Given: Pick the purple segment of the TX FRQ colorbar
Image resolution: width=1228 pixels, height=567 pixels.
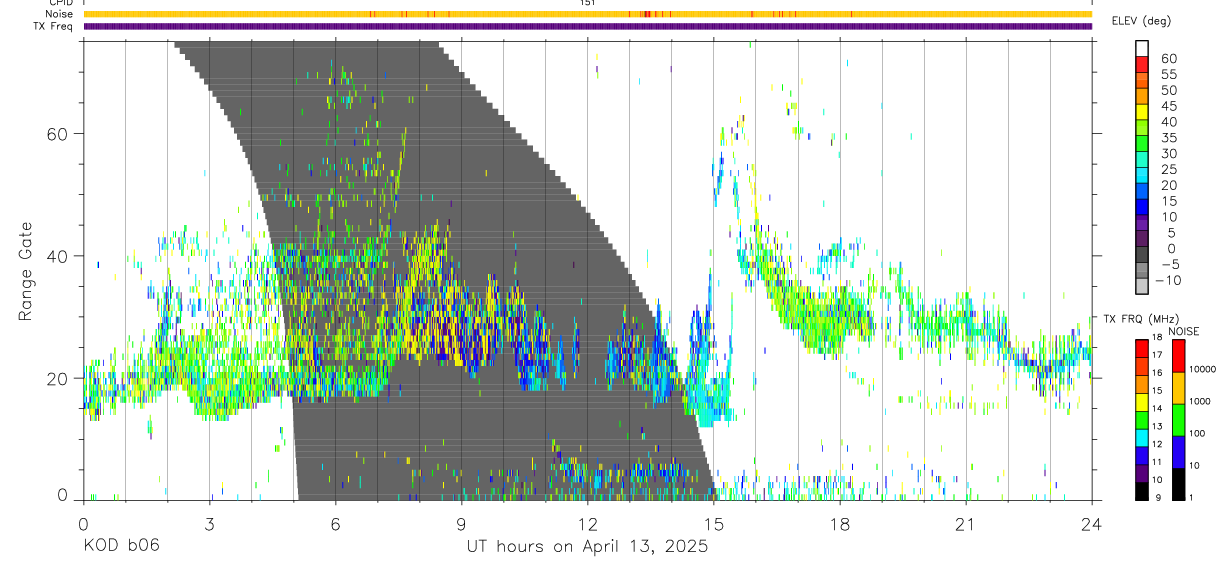Looking at the screenshot, I should [1142, 473].
